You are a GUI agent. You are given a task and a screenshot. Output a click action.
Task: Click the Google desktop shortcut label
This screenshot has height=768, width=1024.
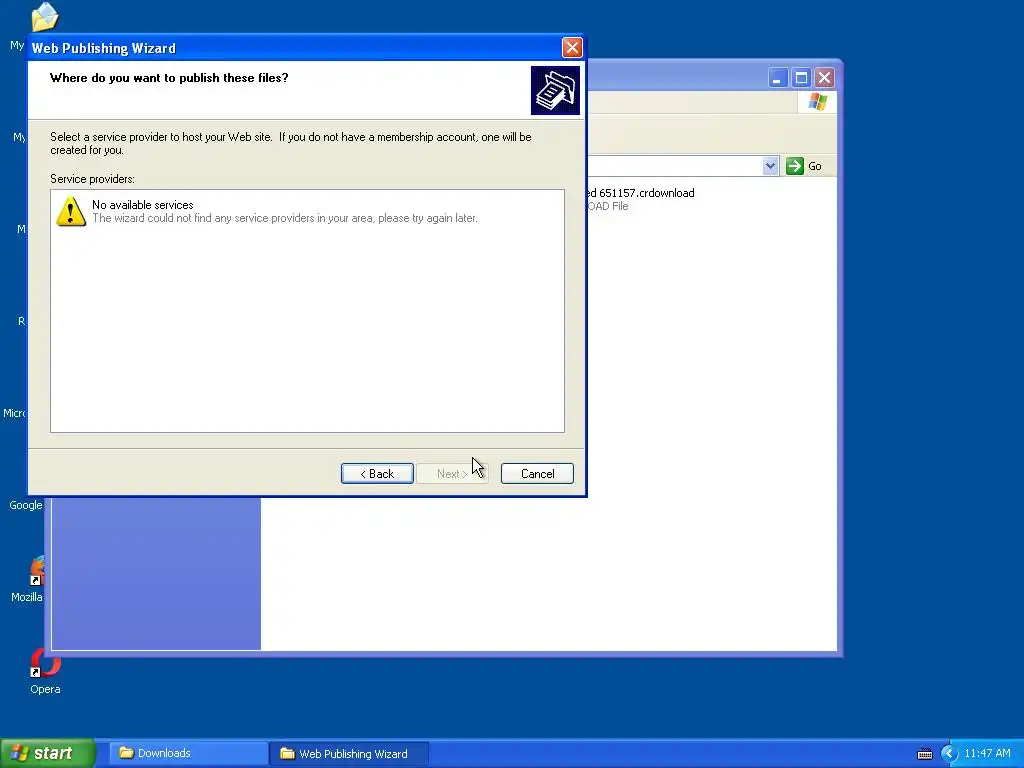(x=25, y=505)
